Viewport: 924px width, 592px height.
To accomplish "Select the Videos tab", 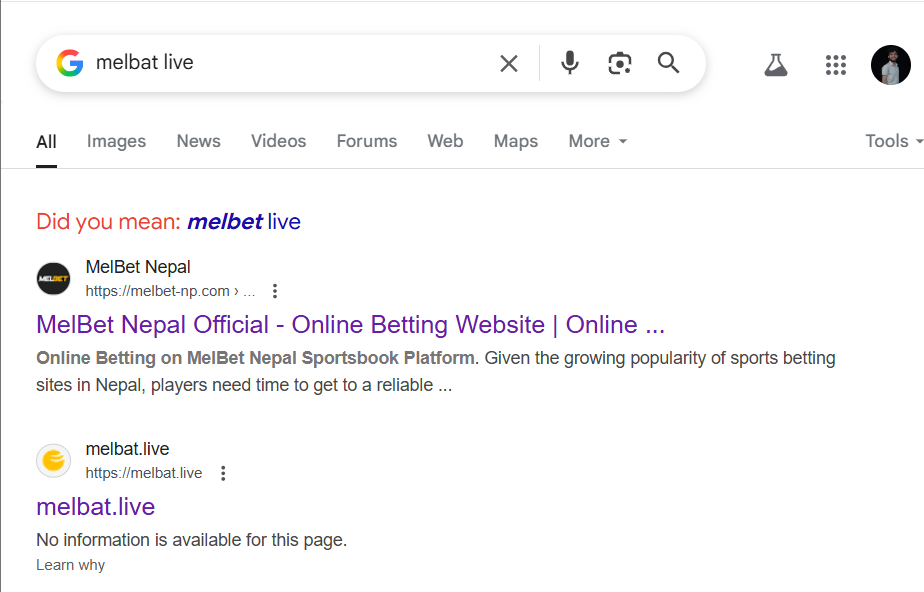I will tap(278, 141).
